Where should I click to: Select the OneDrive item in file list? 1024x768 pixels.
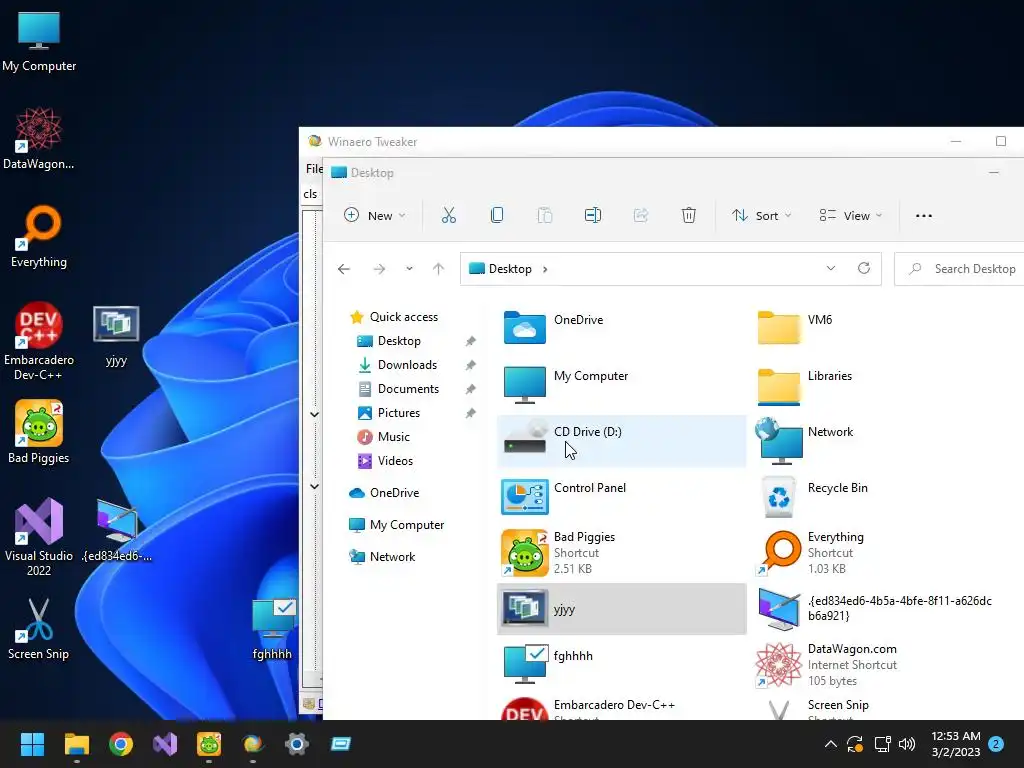pyautogui.click(x=621, y=328)
